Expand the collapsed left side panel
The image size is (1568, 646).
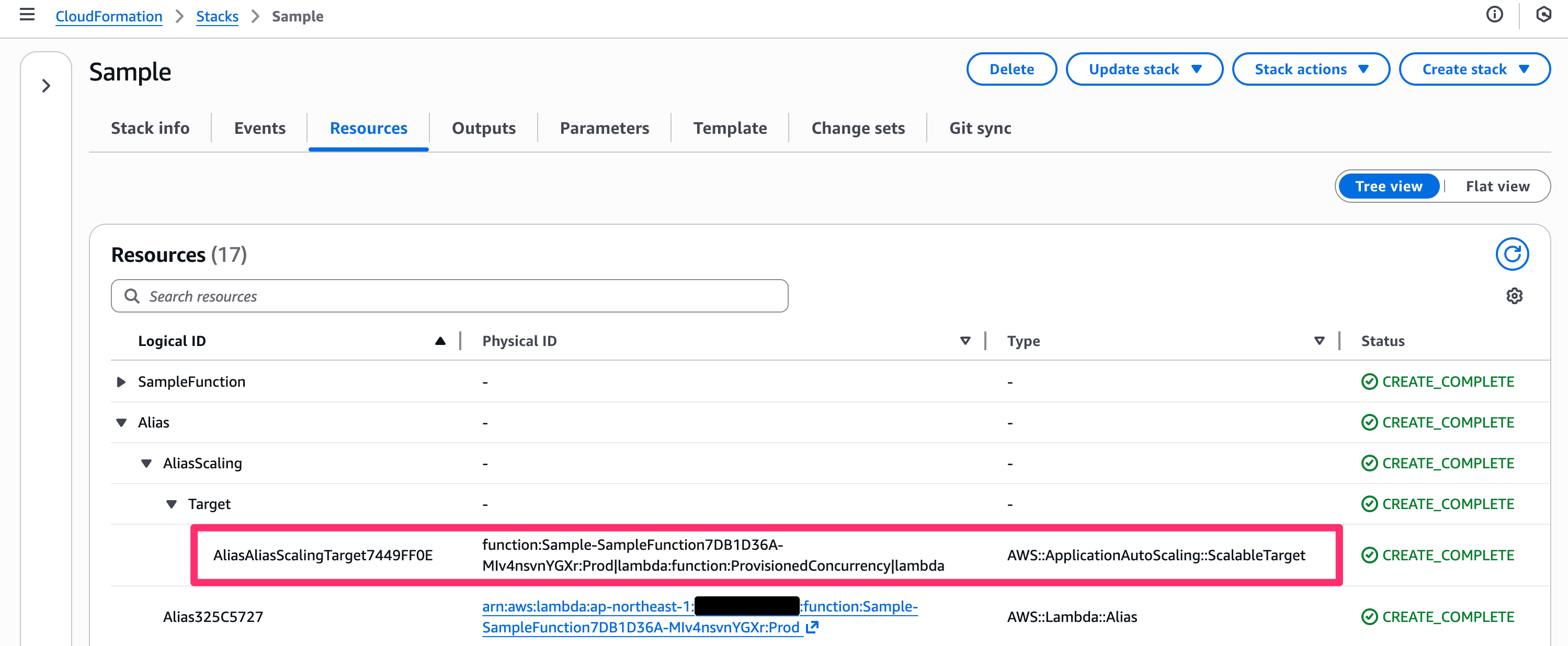pyautogui.click(x=46, y=86)
